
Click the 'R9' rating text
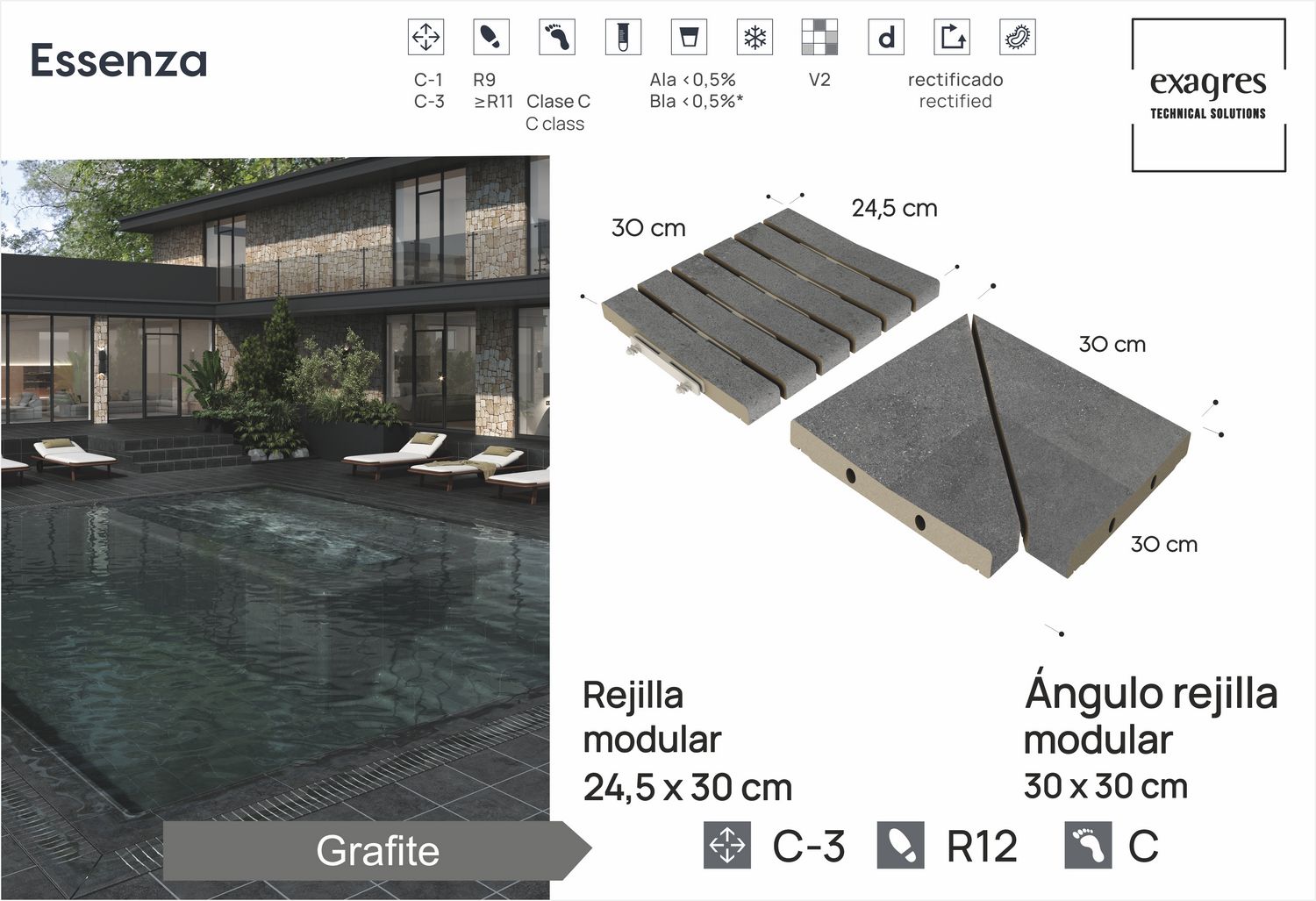(x=484, y=80)
